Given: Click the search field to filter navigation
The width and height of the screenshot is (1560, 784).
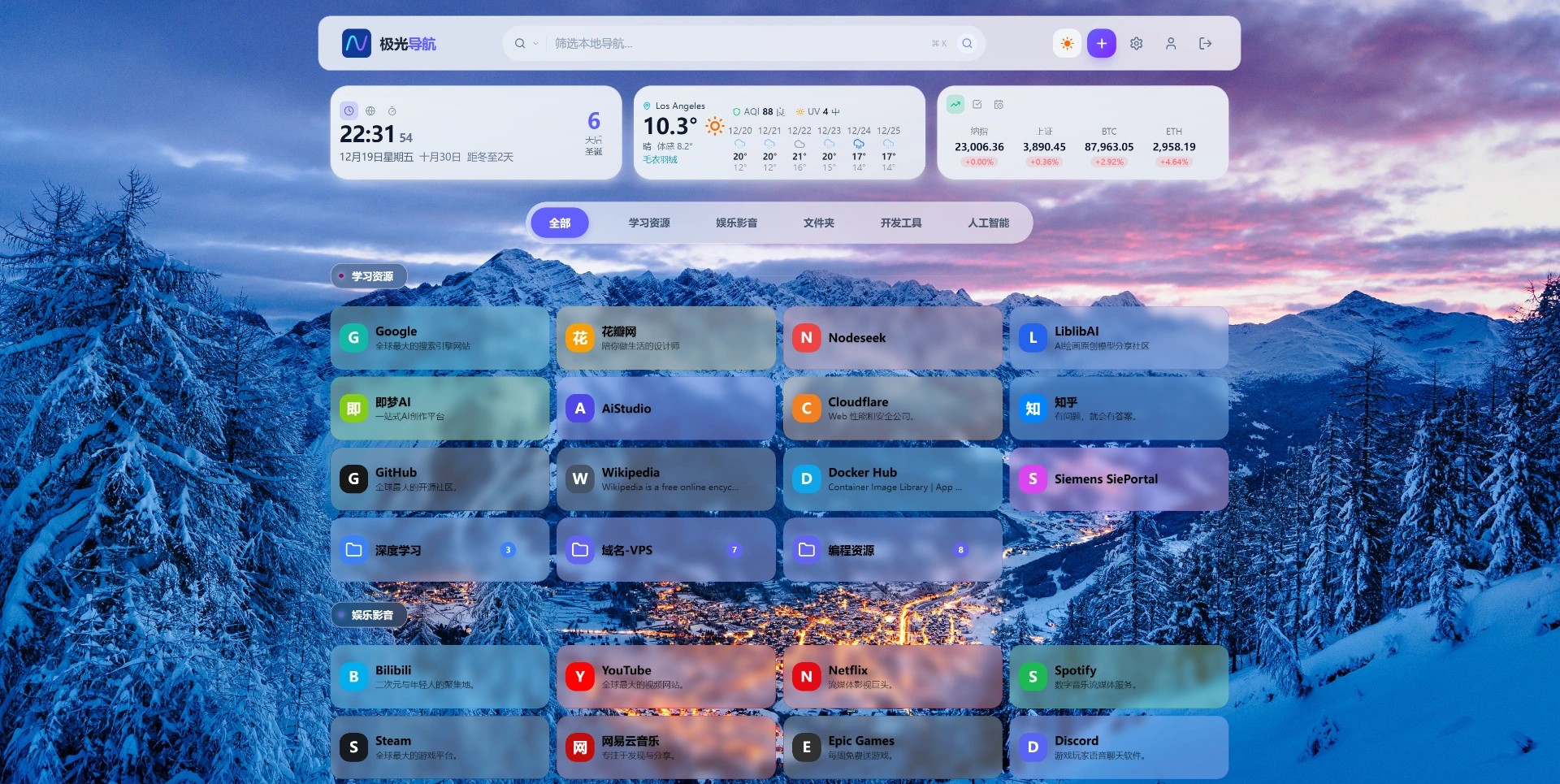Looking at the screenshot, I should pyautogui.click(x=731, y=44).
